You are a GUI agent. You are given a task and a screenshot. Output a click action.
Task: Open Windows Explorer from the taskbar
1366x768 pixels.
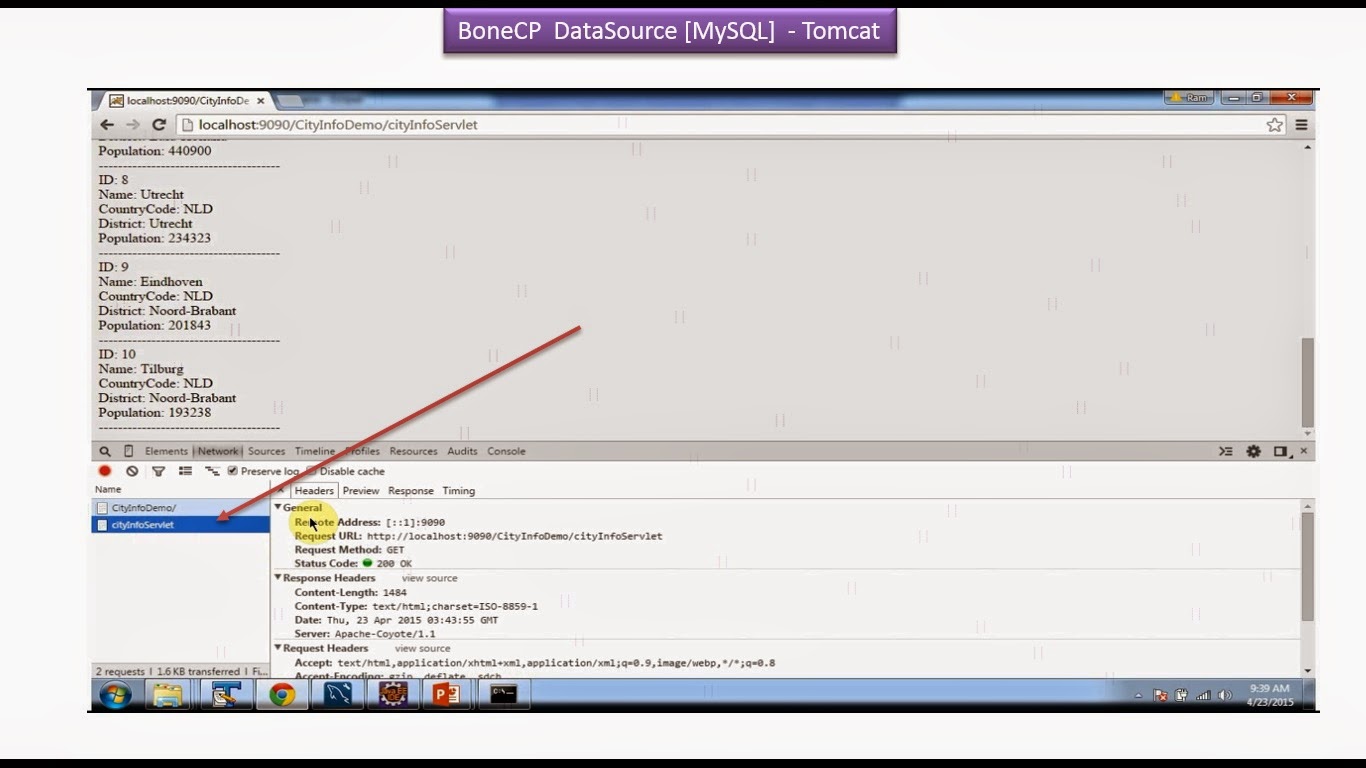pos(169,695)
